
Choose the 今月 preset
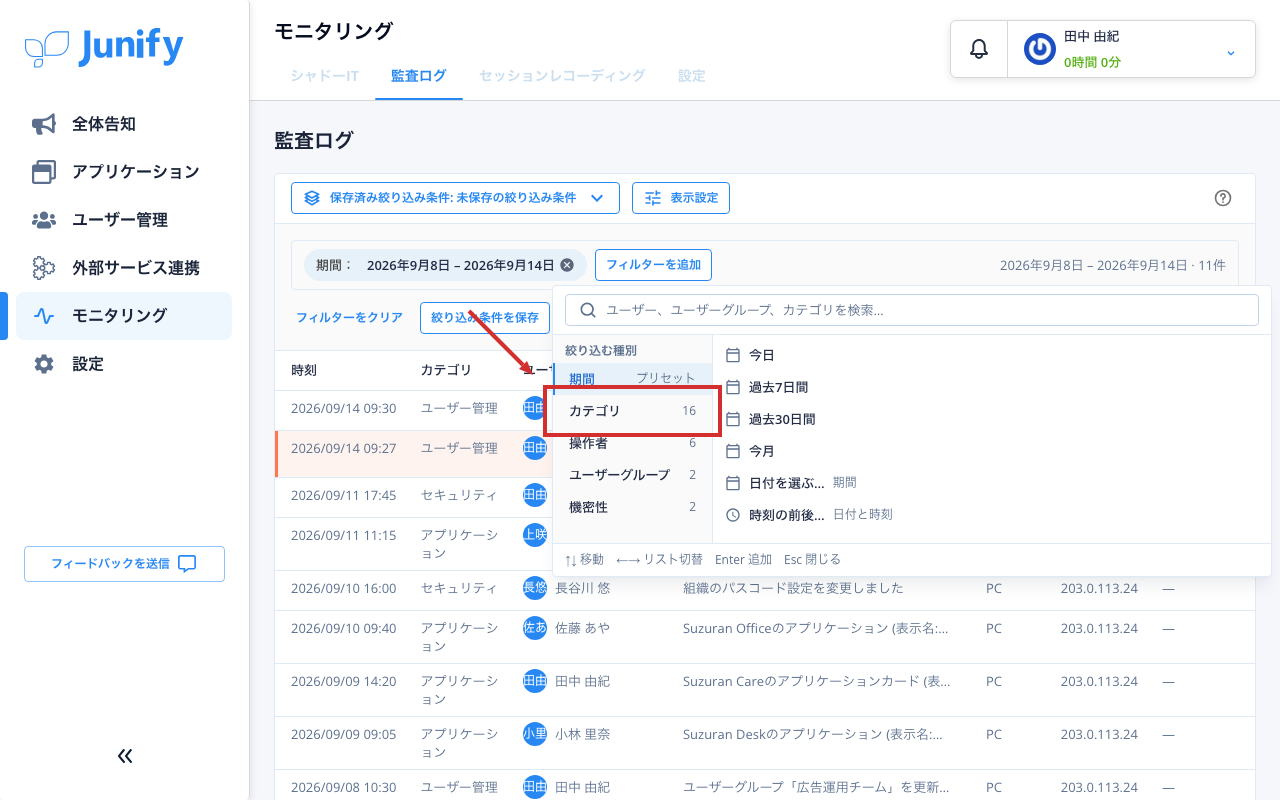coord(991,451)
